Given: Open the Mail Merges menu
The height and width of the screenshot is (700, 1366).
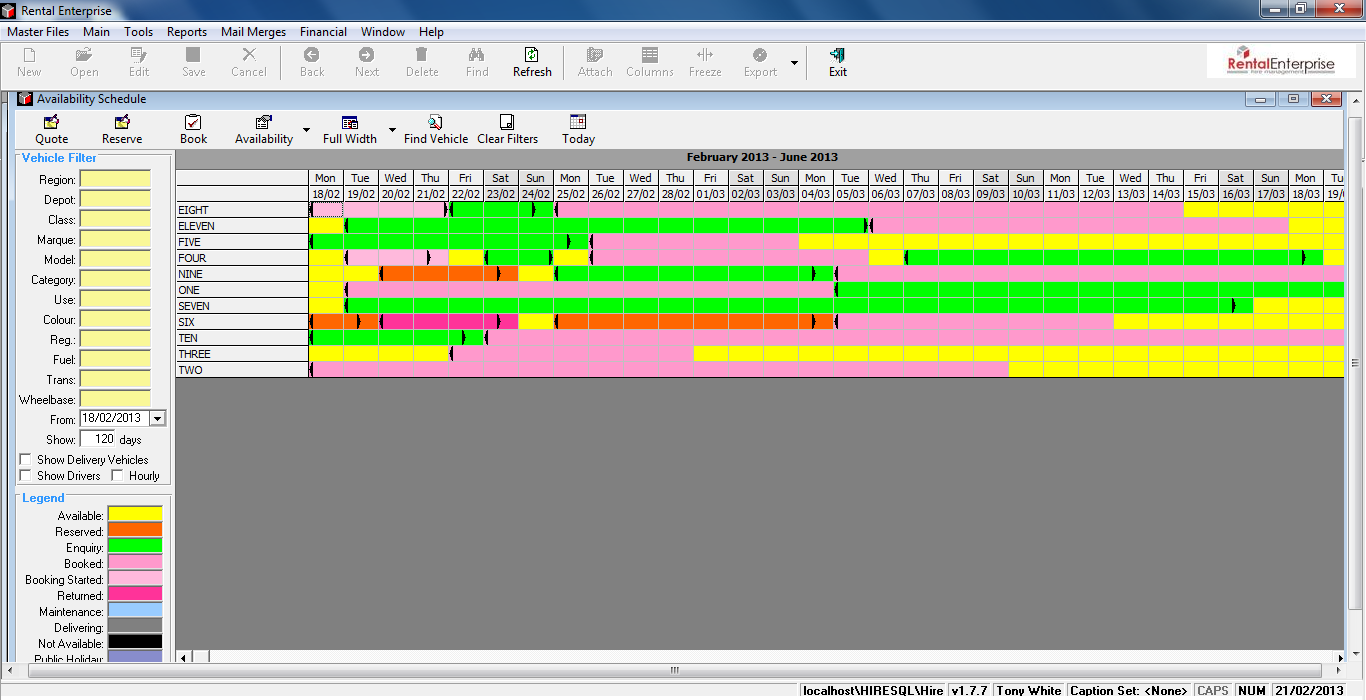Looking at the screenshot, I should 254,32.
